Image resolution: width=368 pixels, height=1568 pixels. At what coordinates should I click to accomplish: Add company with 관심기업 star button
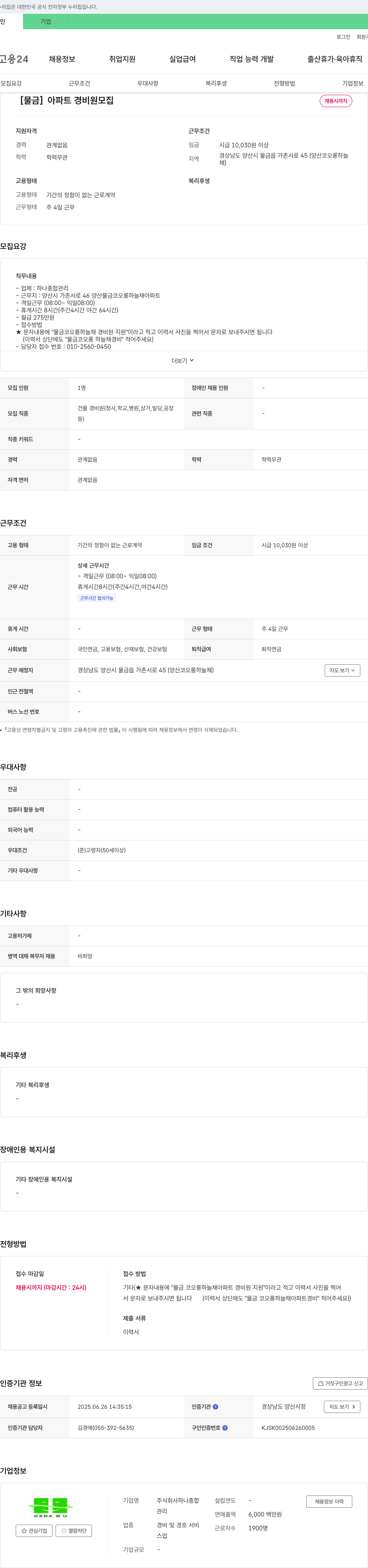tap(34, 1530)
